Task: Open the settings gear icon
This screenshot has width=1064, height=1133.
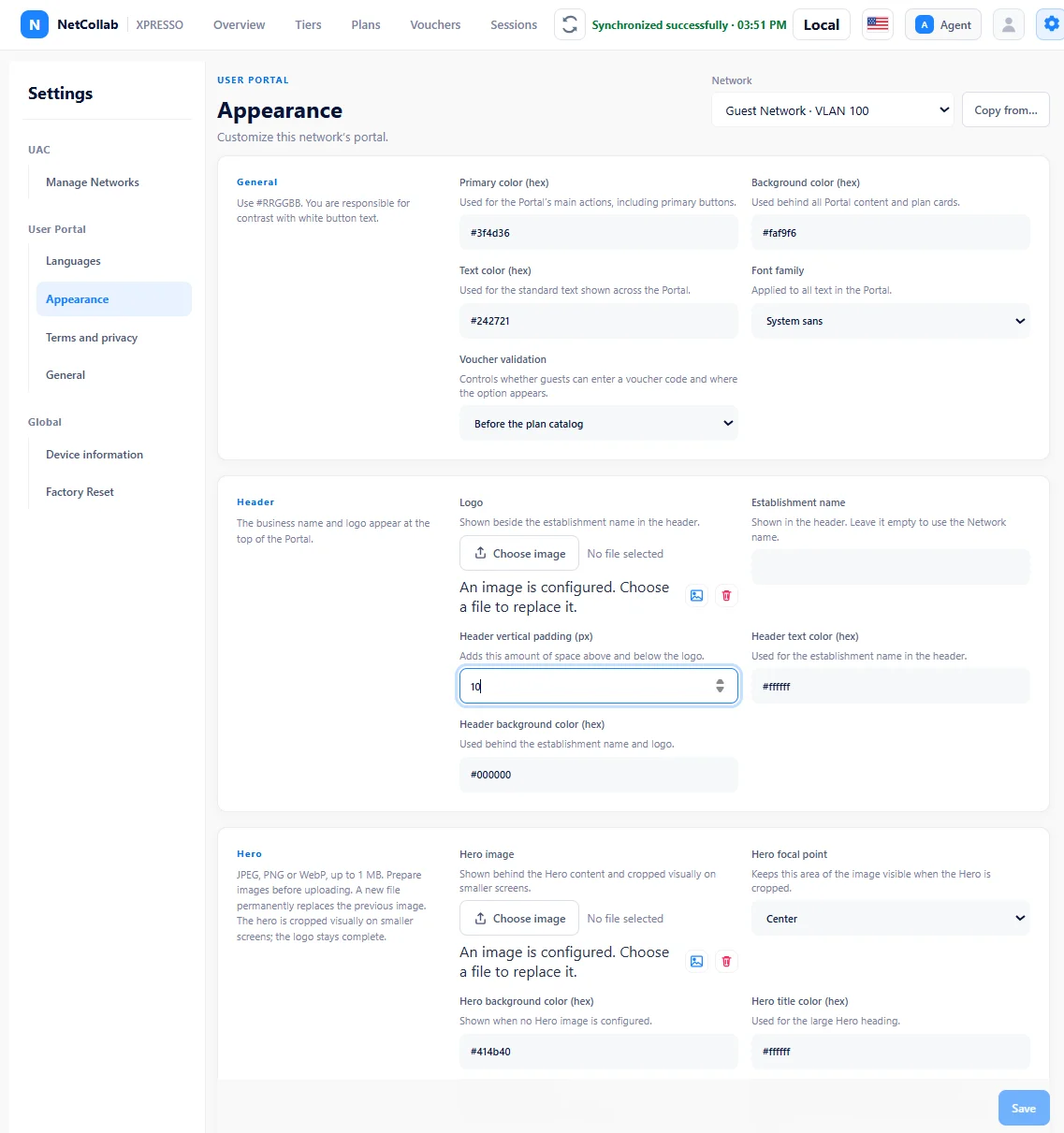Action: click(1051, 24)
